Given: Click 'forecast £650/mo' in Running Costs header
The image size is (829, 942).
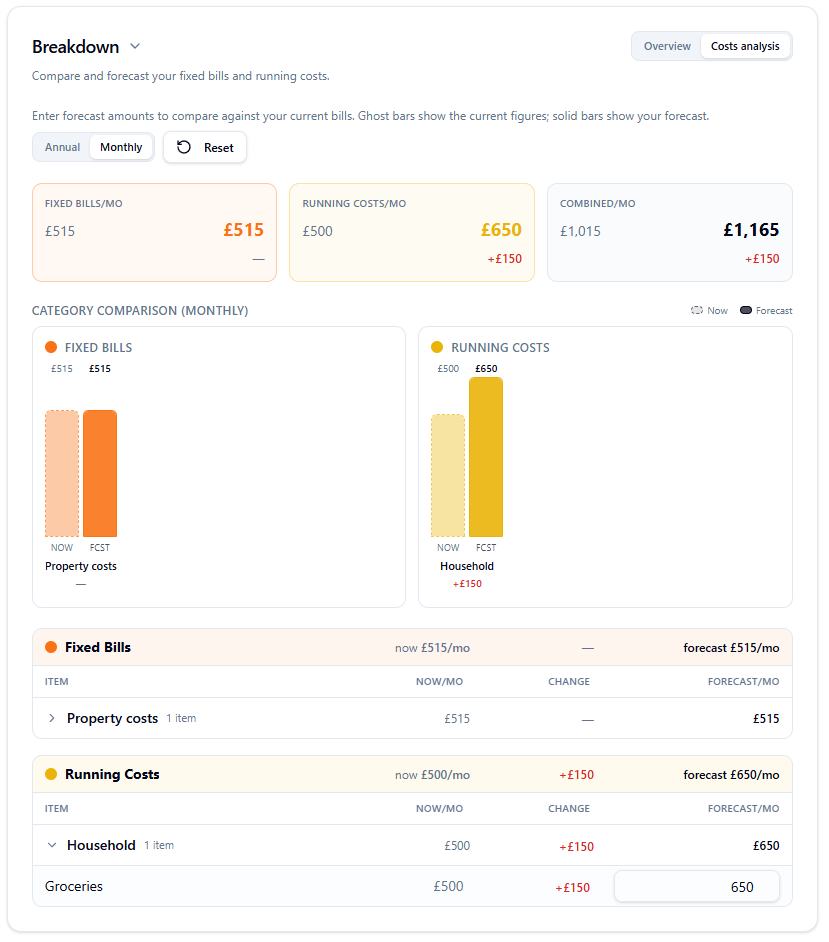Looking at the screenshot, I should (x=731, y=775).
